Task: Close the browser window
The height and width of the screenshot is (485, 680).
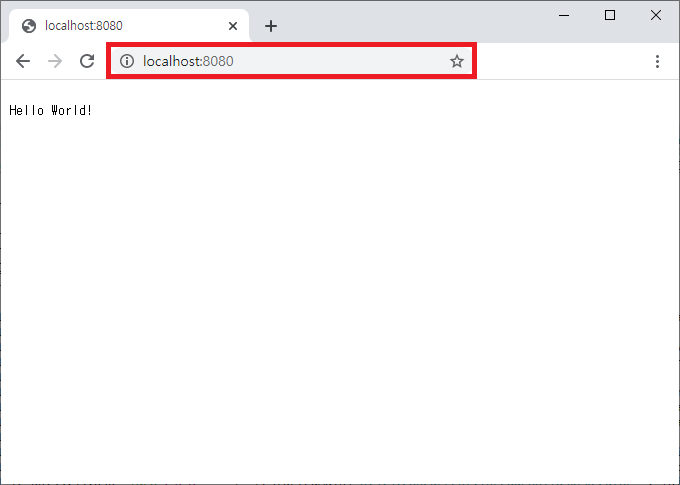Action: coord(656,15)
